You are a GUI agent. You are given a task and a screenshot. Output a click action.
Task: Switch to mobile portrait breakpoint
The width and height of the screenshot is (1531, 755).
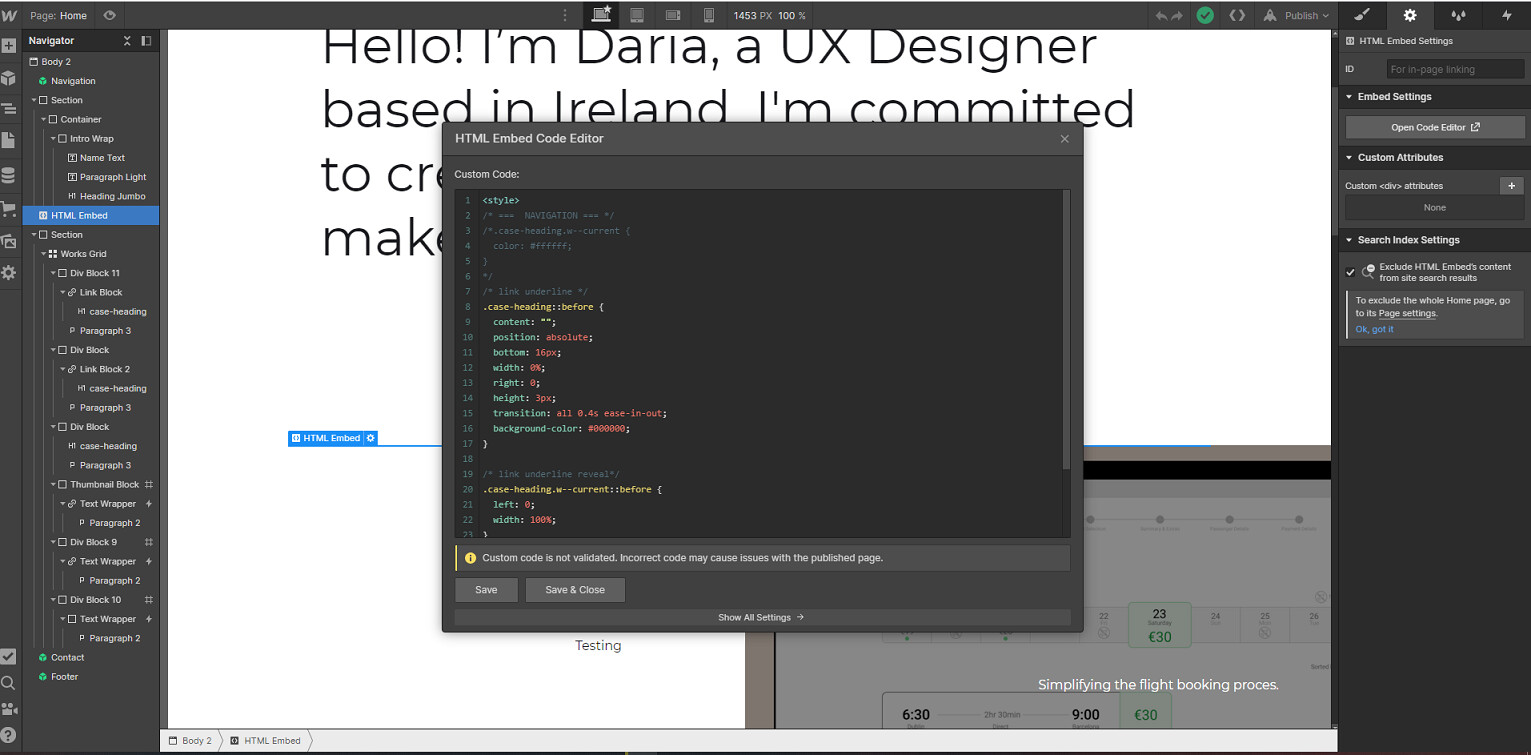(x=709, y=15)
